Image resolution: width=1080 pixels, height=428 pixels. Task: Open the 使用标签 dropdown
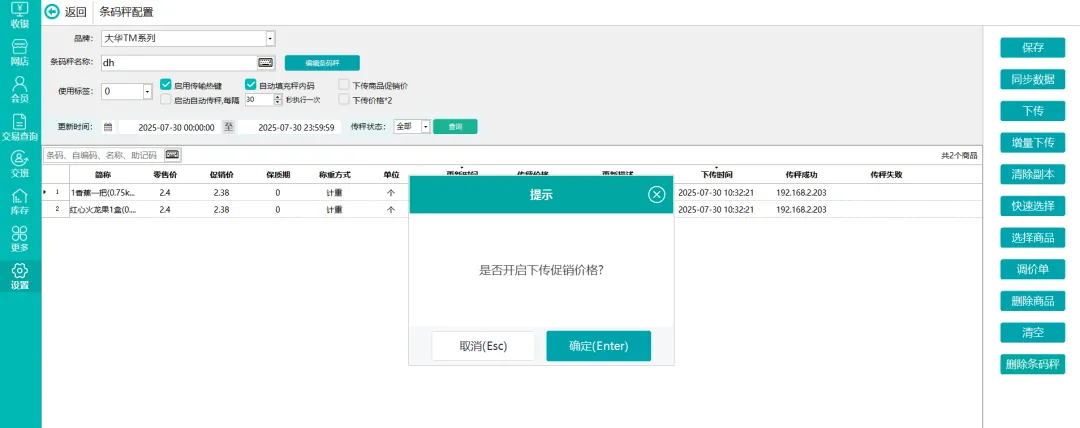[147, 92]
